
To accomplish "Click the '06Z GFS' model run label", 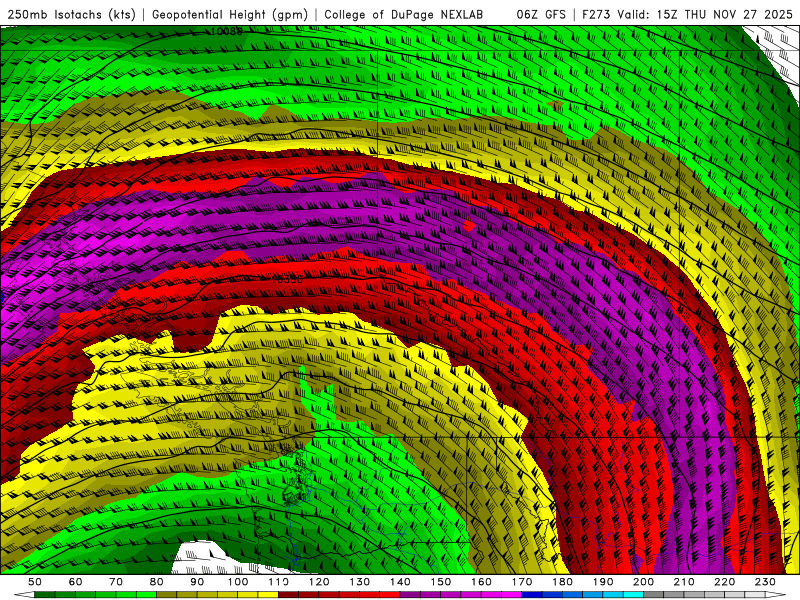I will tap(541, 15).
